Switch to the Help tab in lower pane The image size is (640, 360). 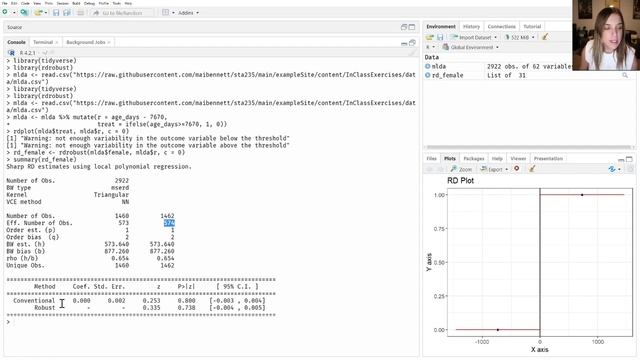[x=497, y=158]
